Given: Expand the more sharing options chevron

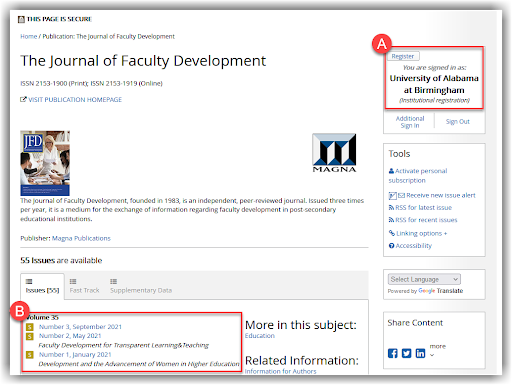Looking at the screenshot, I should tap(432, 355).
